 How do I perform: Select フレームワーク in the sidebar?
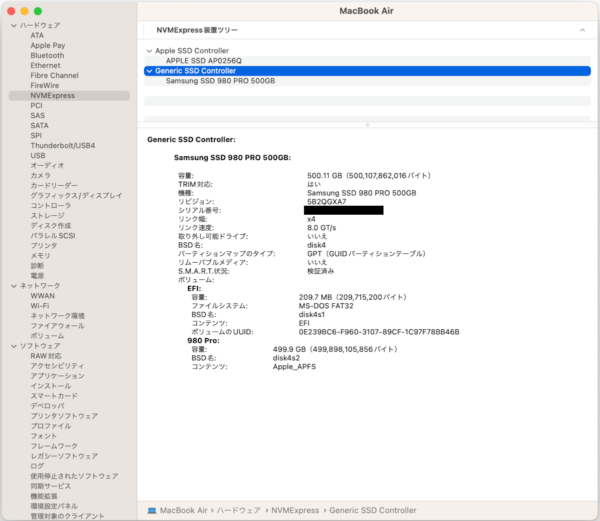click(x=54, y=446)
